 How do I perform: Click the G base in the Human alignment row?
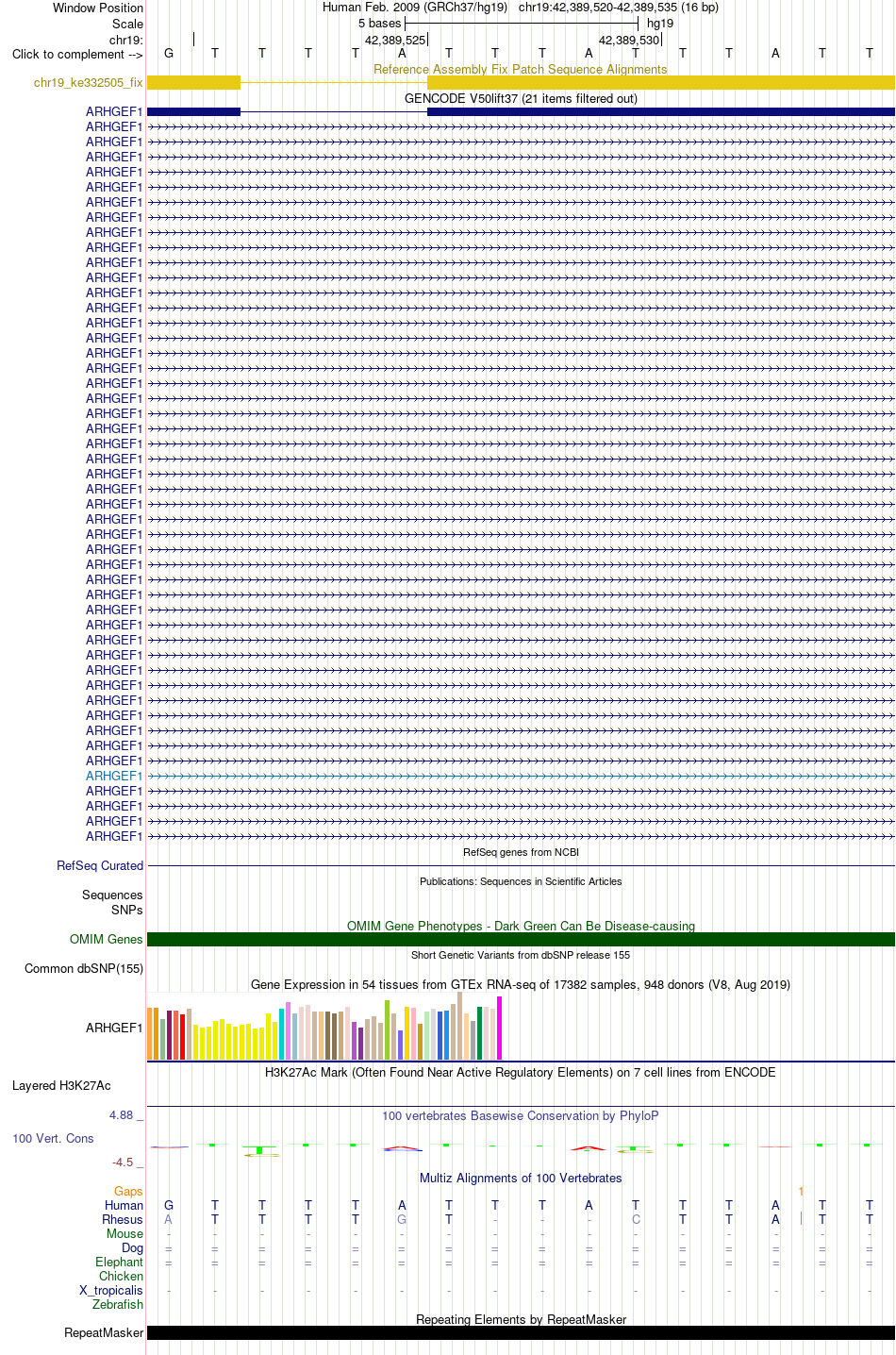(x=169, y=1206)
